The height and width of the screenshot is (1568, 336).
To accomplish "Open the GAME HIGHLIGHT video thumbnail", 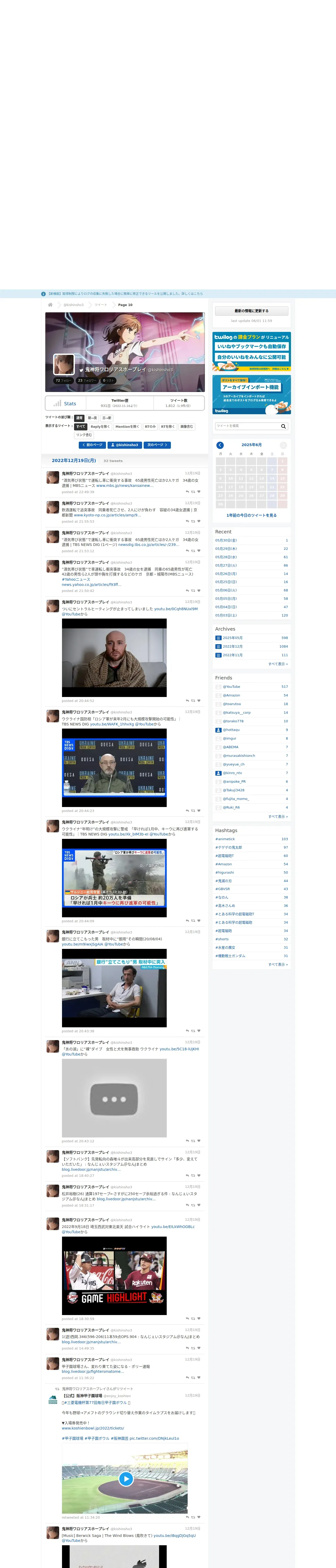I will (x=114, y=1276).
